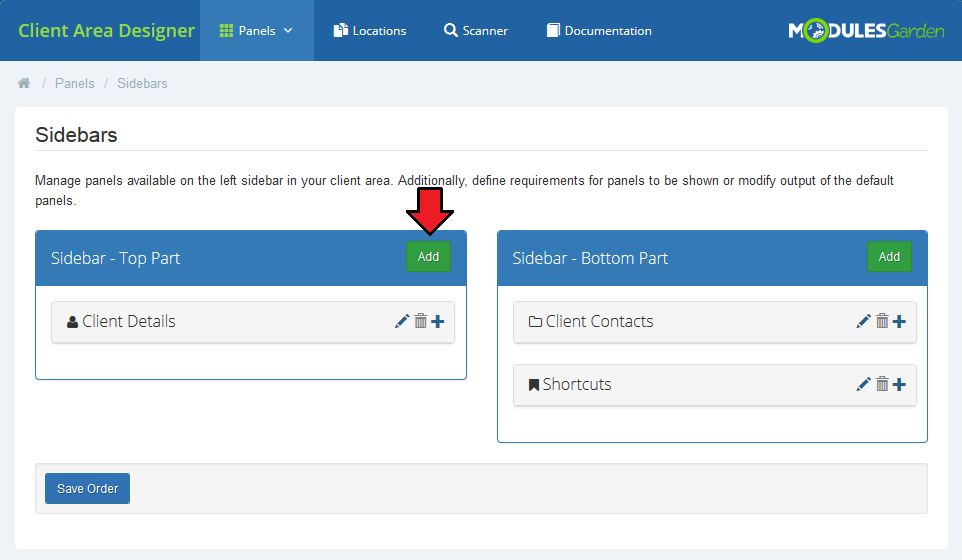Screen dimensions: 962x560
Task: Edit the Client Contacts panel
Action: pos(863,321)
